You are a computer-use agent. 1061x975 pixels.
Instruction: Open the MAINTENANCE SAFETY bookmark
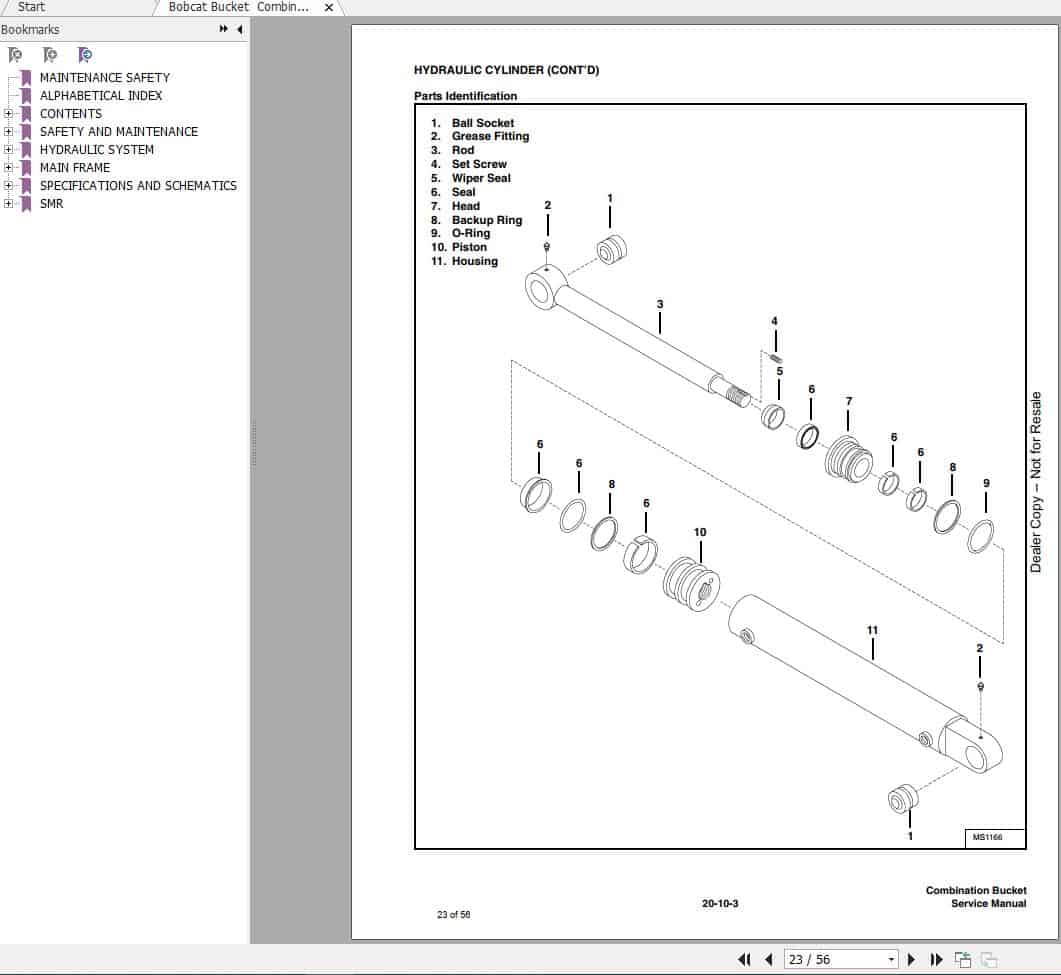(105, 77)
